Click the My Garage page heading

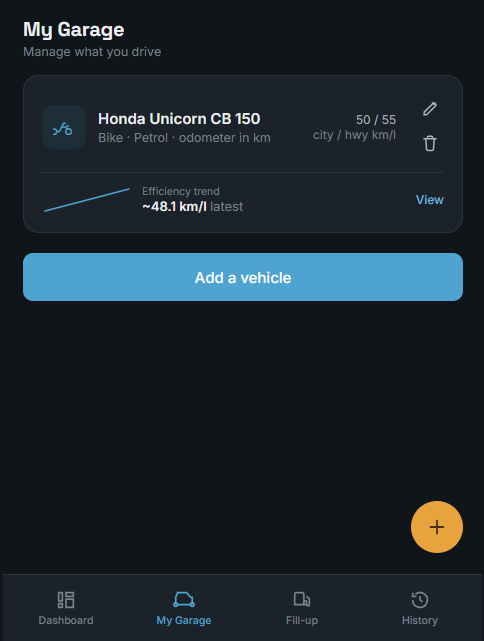click(x=74, y=30)
